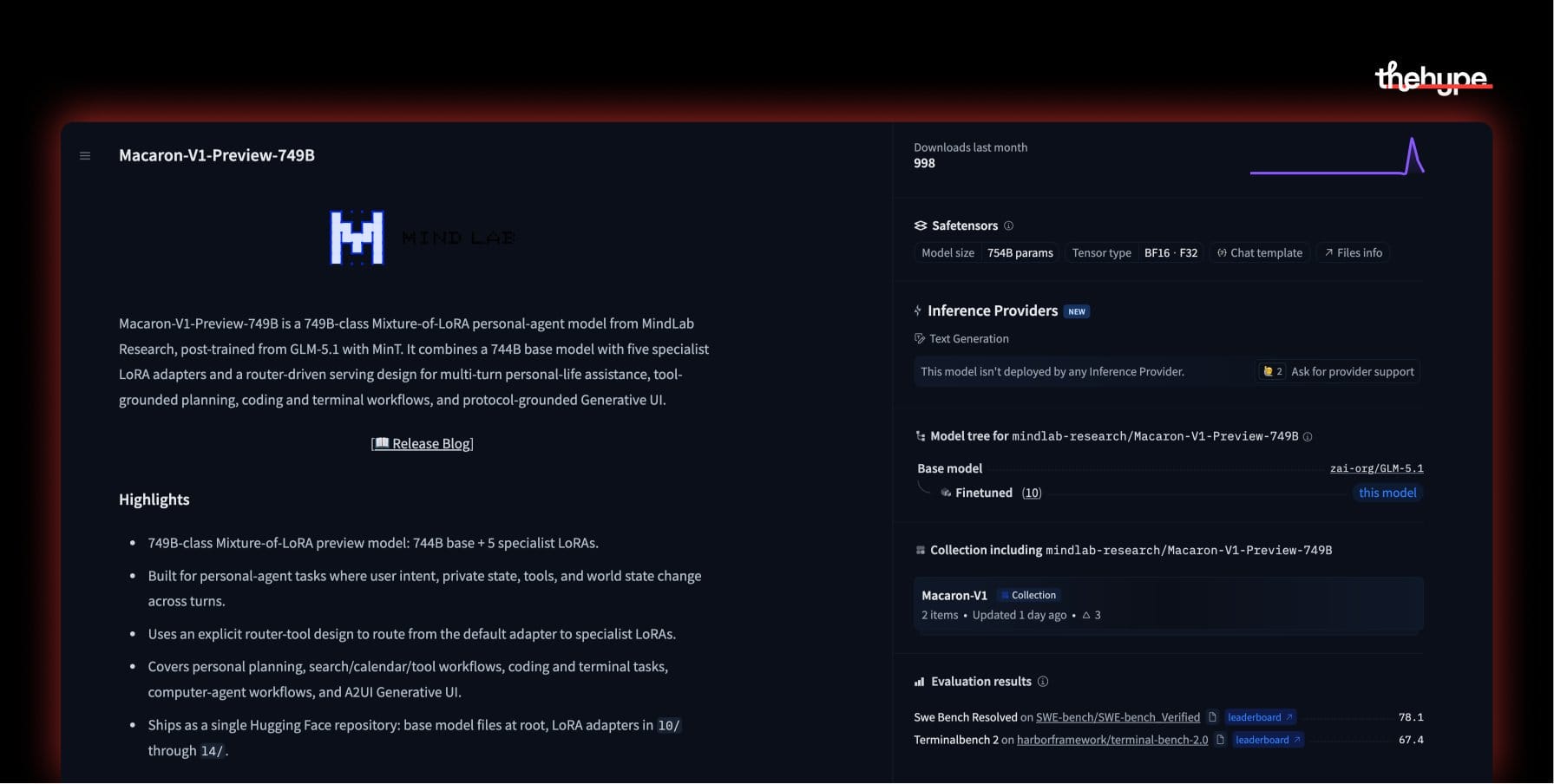Click the model tree branch icon
1554x784 pixels.
[x=921, y=436]
